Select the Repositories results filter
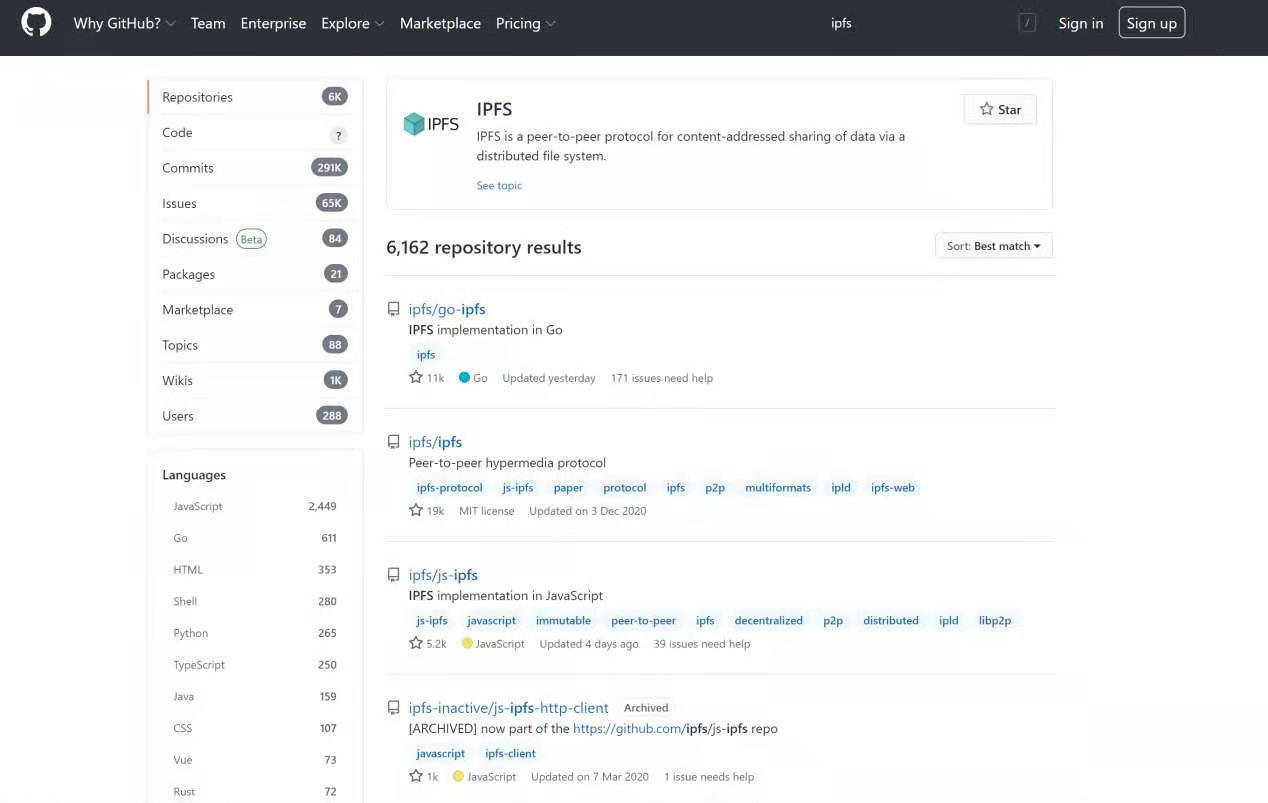 click(x=255, y=97)
